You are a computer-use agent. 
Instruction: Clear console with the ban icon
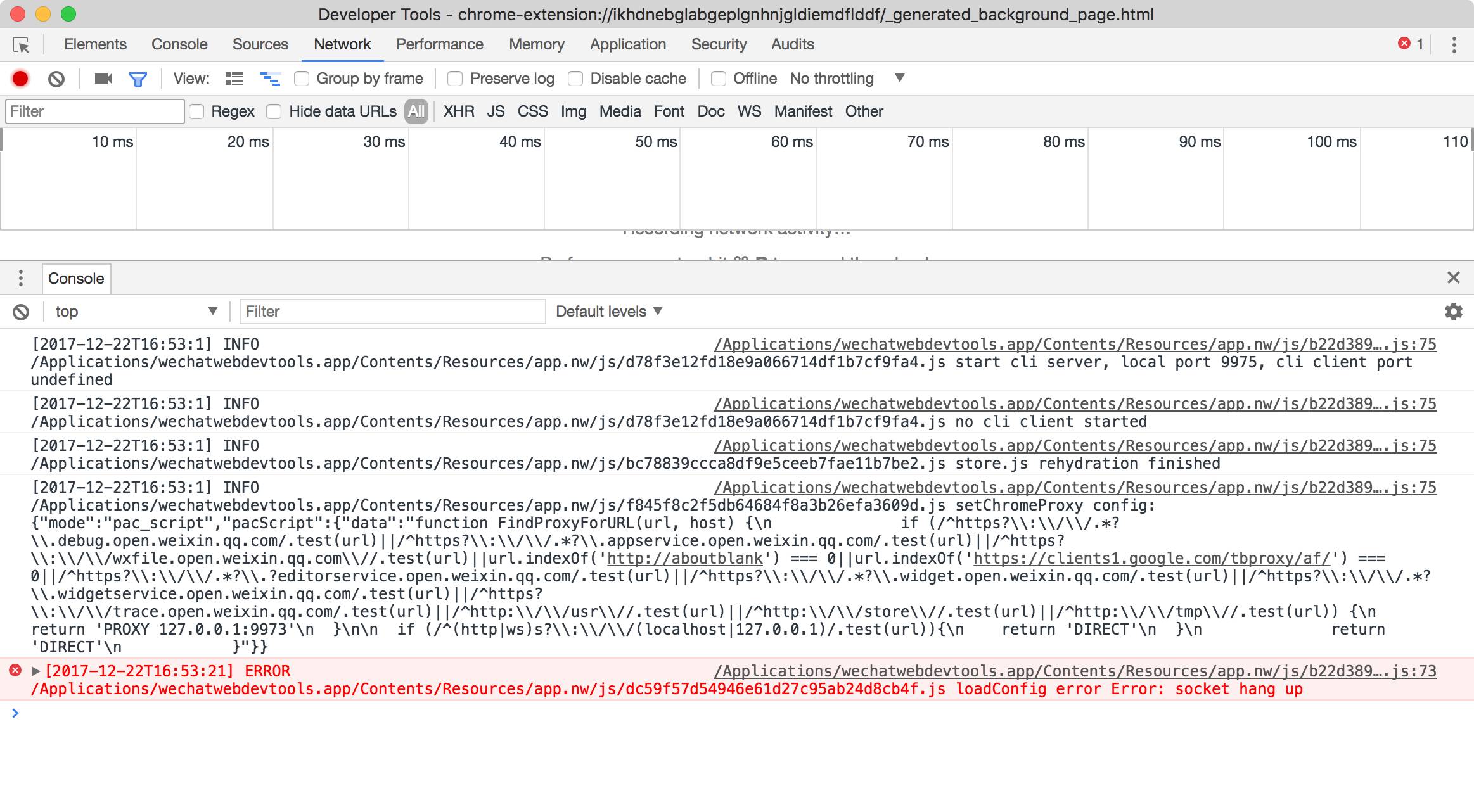21,312
